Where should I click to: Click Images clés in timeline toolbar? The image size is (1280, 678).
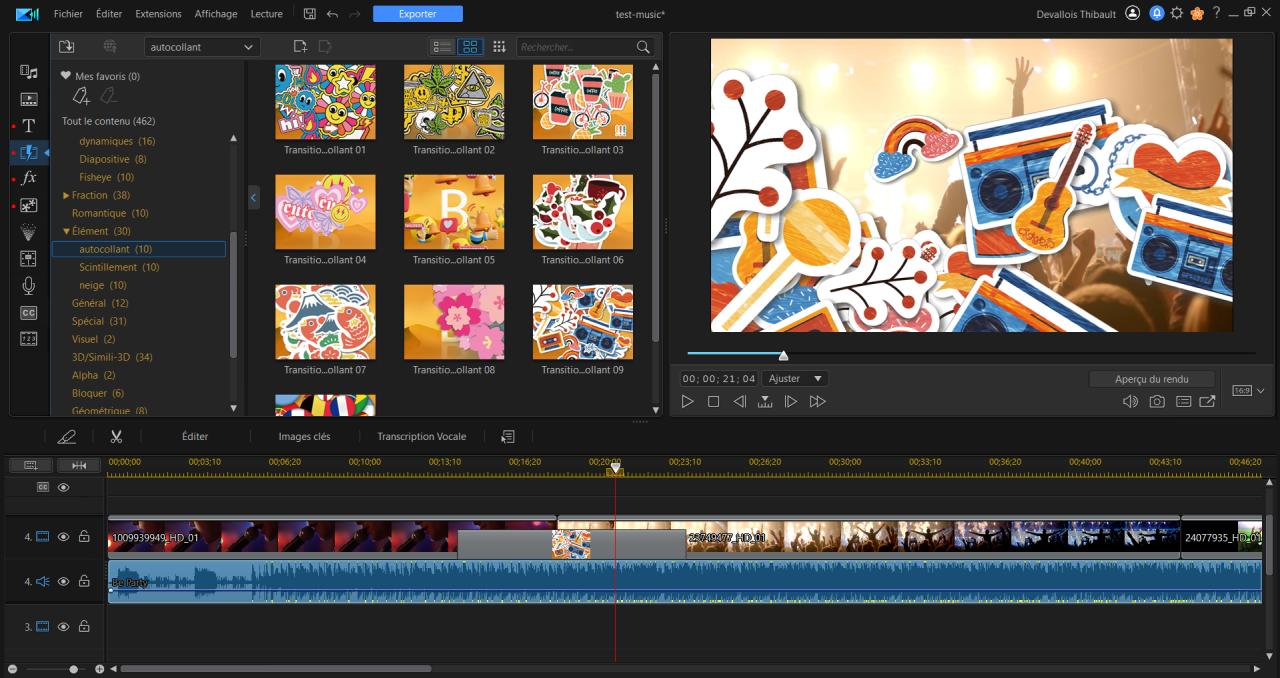pyautogui.click(x=304, y=436)
